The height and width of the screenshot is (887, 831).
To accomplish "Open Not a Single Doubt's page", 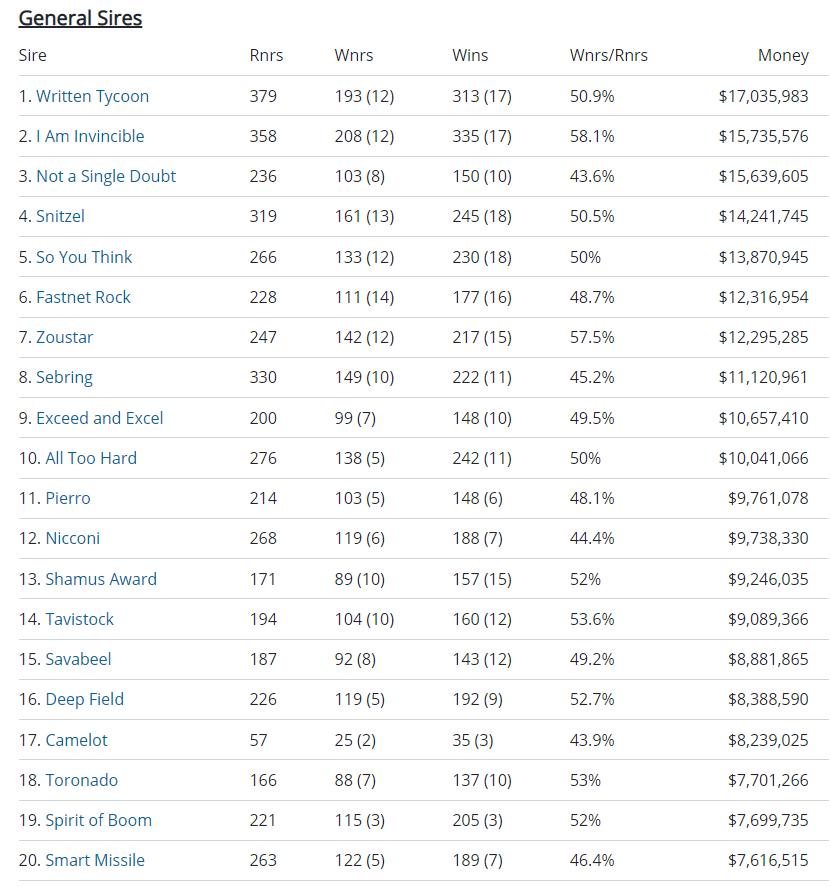I will tap(106, 176).
